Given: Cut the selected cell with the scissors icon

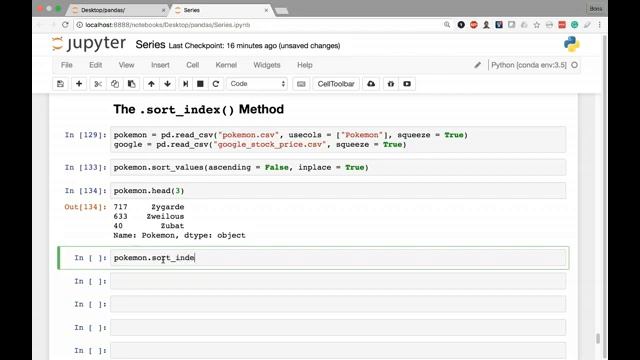Looking at the screenshot, I should pyautogui.click(x=98, y=84).
